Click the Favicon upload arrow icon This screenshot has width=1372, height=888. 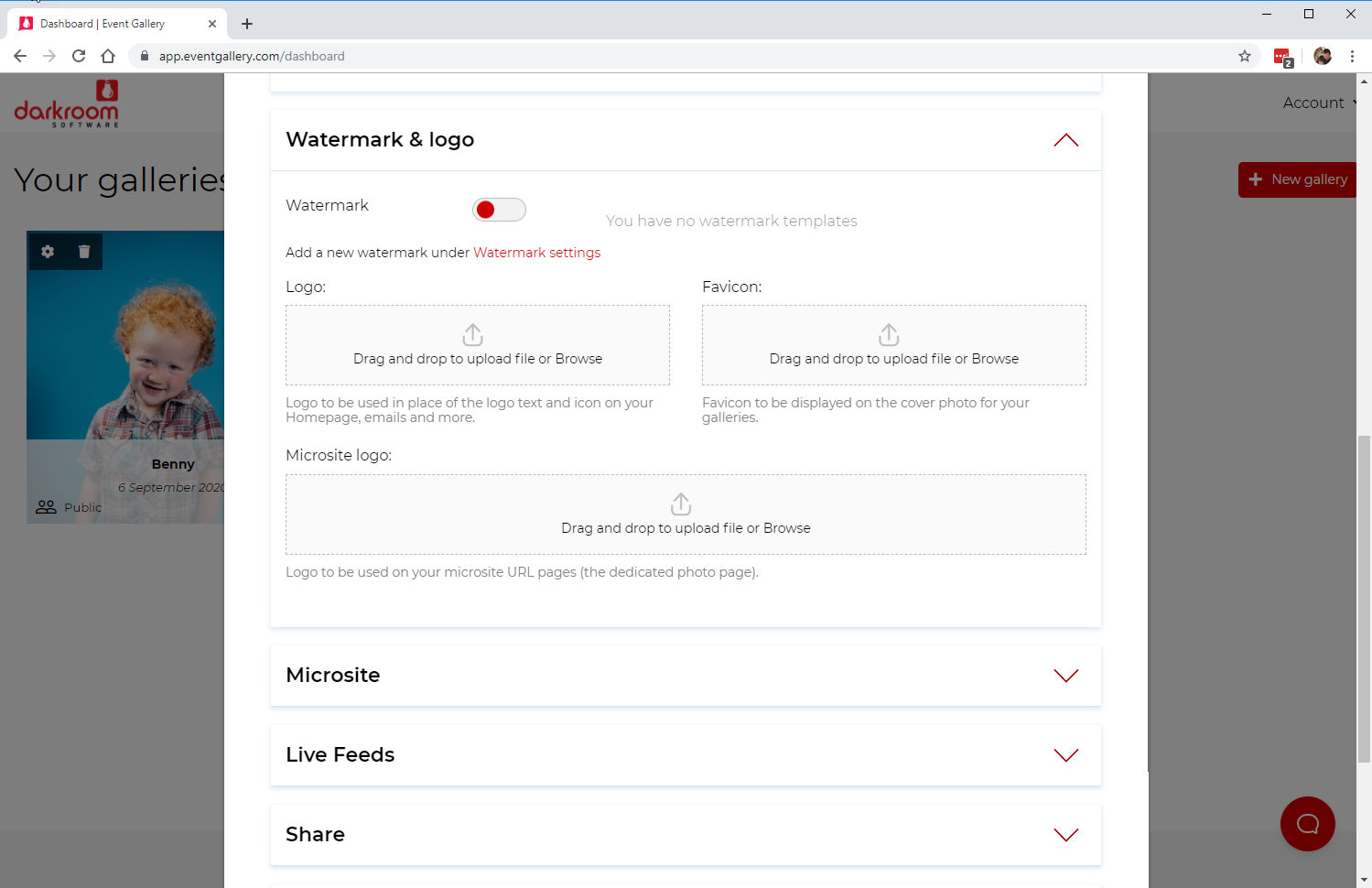(889, 334)
